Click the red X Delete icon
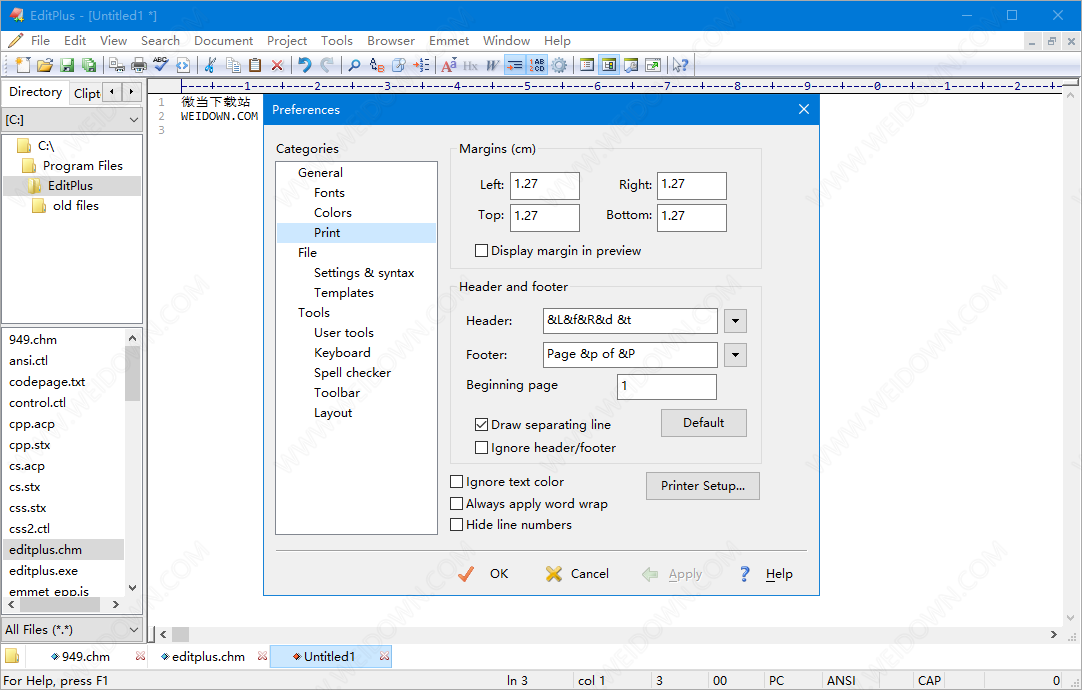Screen dimensions: 1082x690 (277, 65)
